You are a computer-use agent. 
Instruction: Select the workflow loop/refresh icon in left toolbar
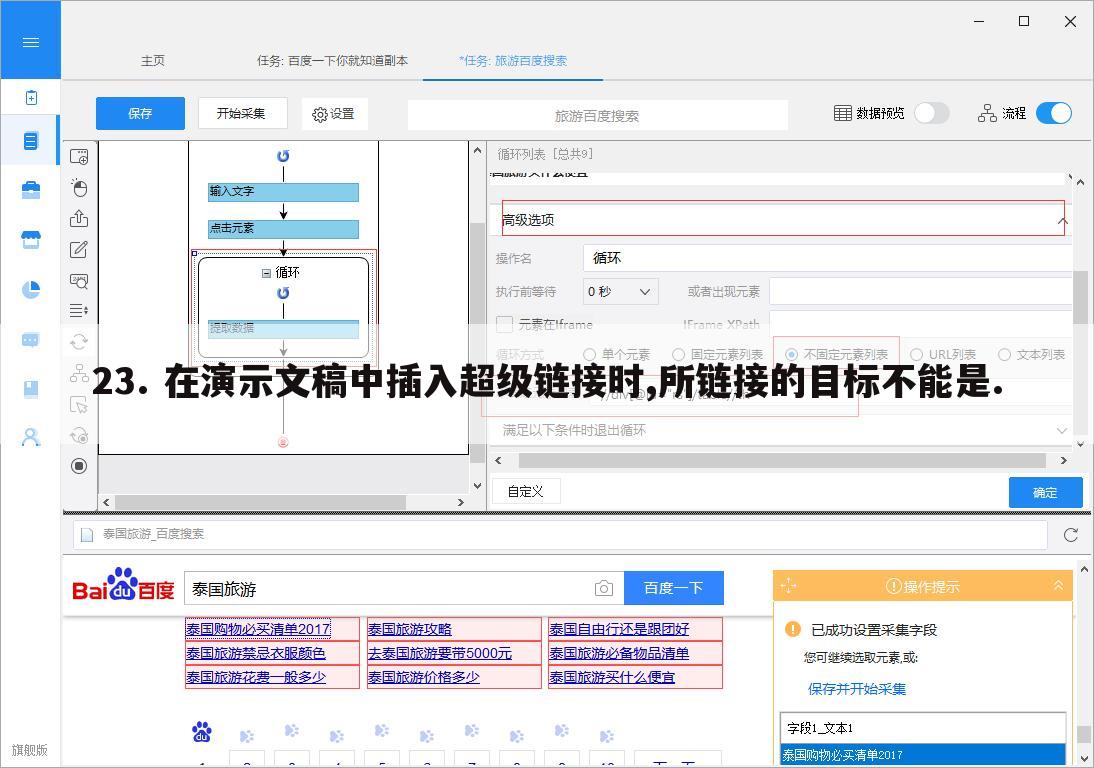pos(79,340)
